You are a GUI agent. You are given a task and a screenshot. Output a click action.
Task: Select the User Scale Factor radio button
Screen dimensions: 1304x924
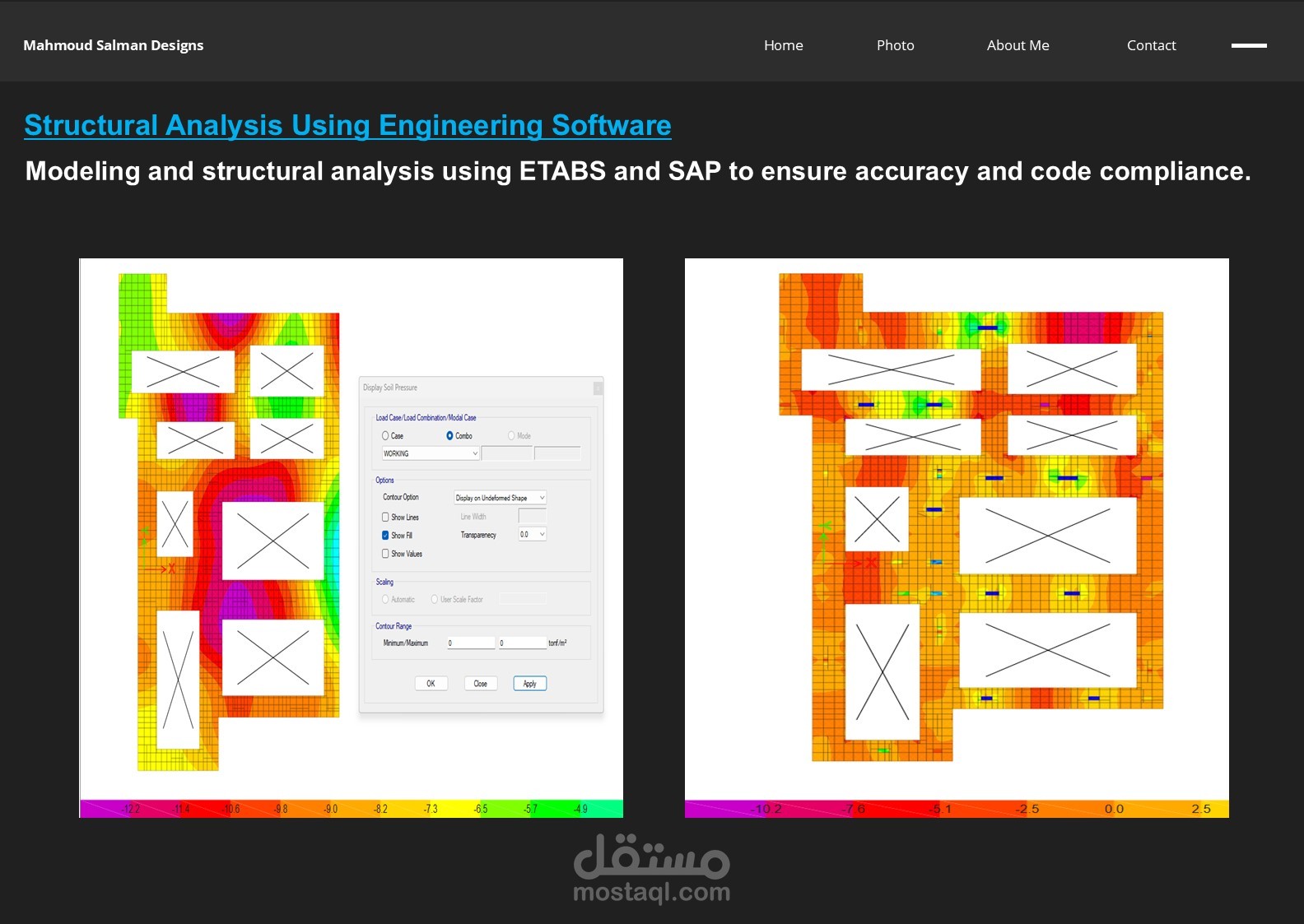click(x=435, y=599)
